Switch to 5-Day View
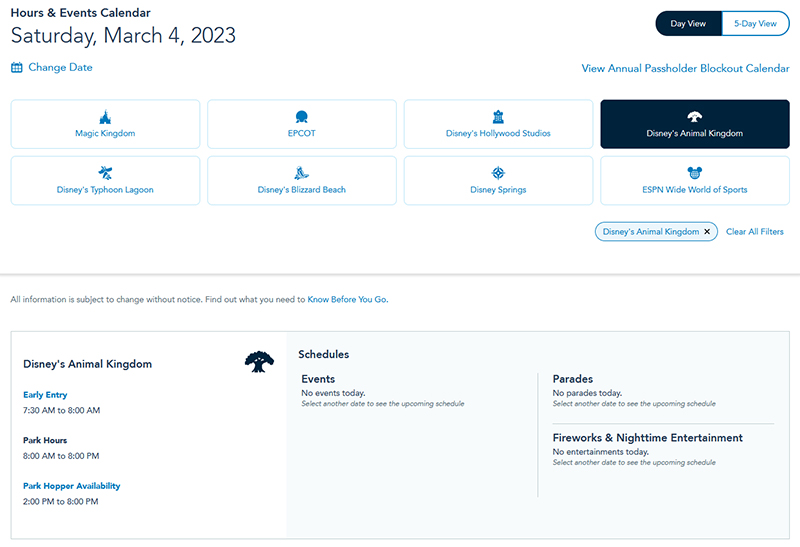The height and width of the screenshot is (547, 800). 756,23
